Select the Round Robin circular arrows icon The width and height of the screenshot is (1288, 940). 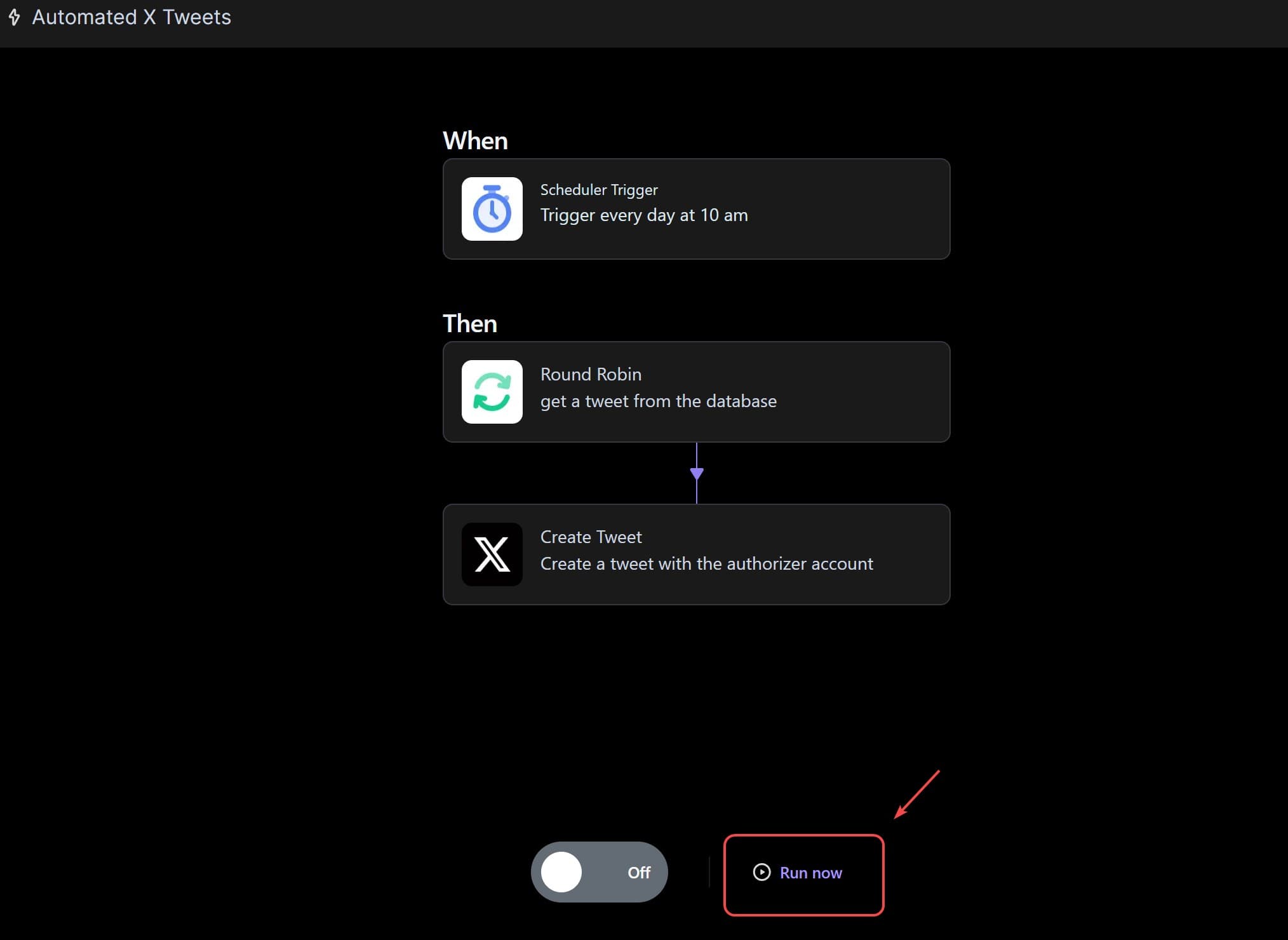pyautogui.click(x=492, y=392)
